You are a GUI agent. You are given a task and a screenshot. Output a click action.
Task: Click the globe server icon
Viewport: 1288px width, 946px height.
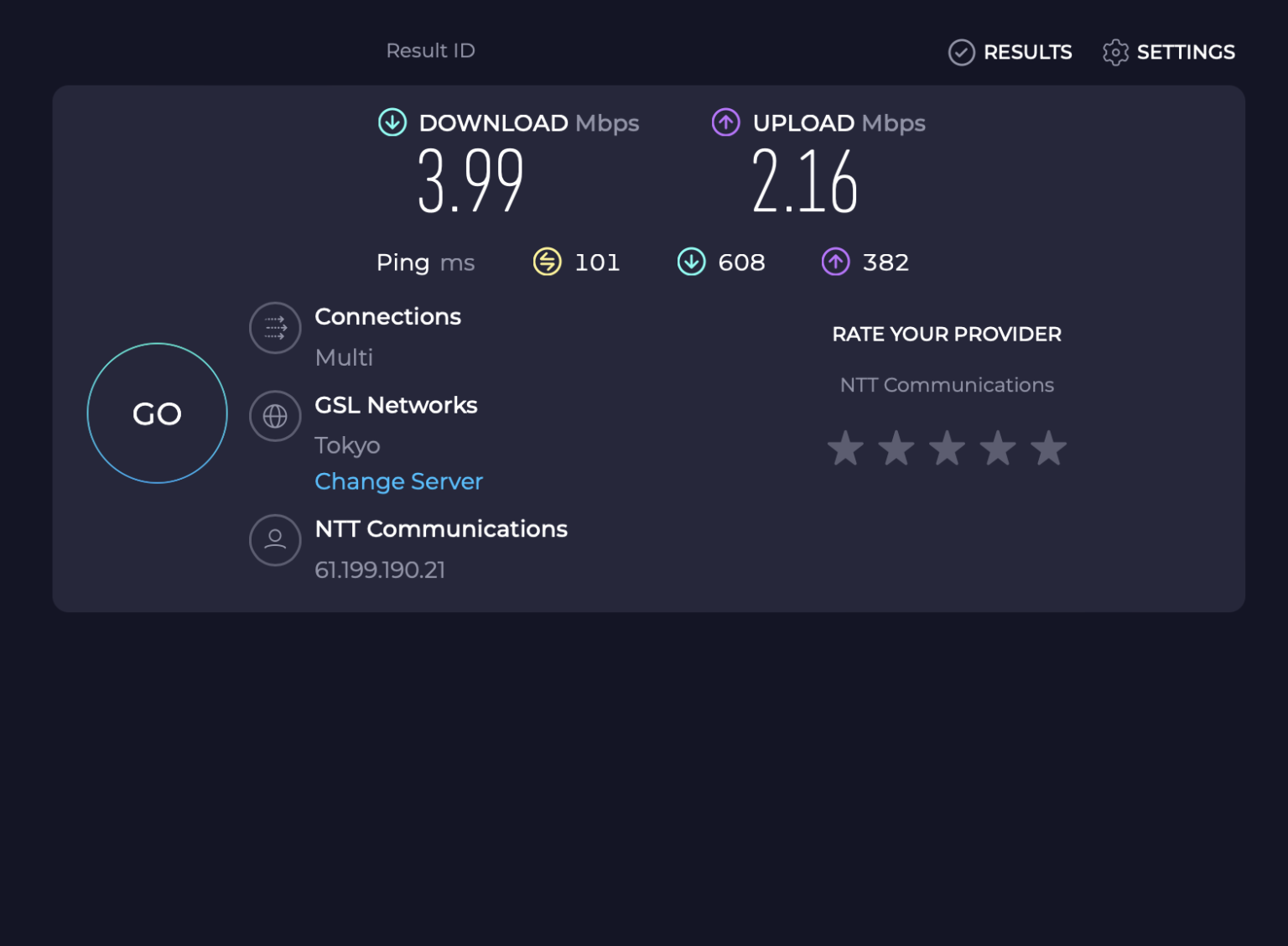point(275,416)
